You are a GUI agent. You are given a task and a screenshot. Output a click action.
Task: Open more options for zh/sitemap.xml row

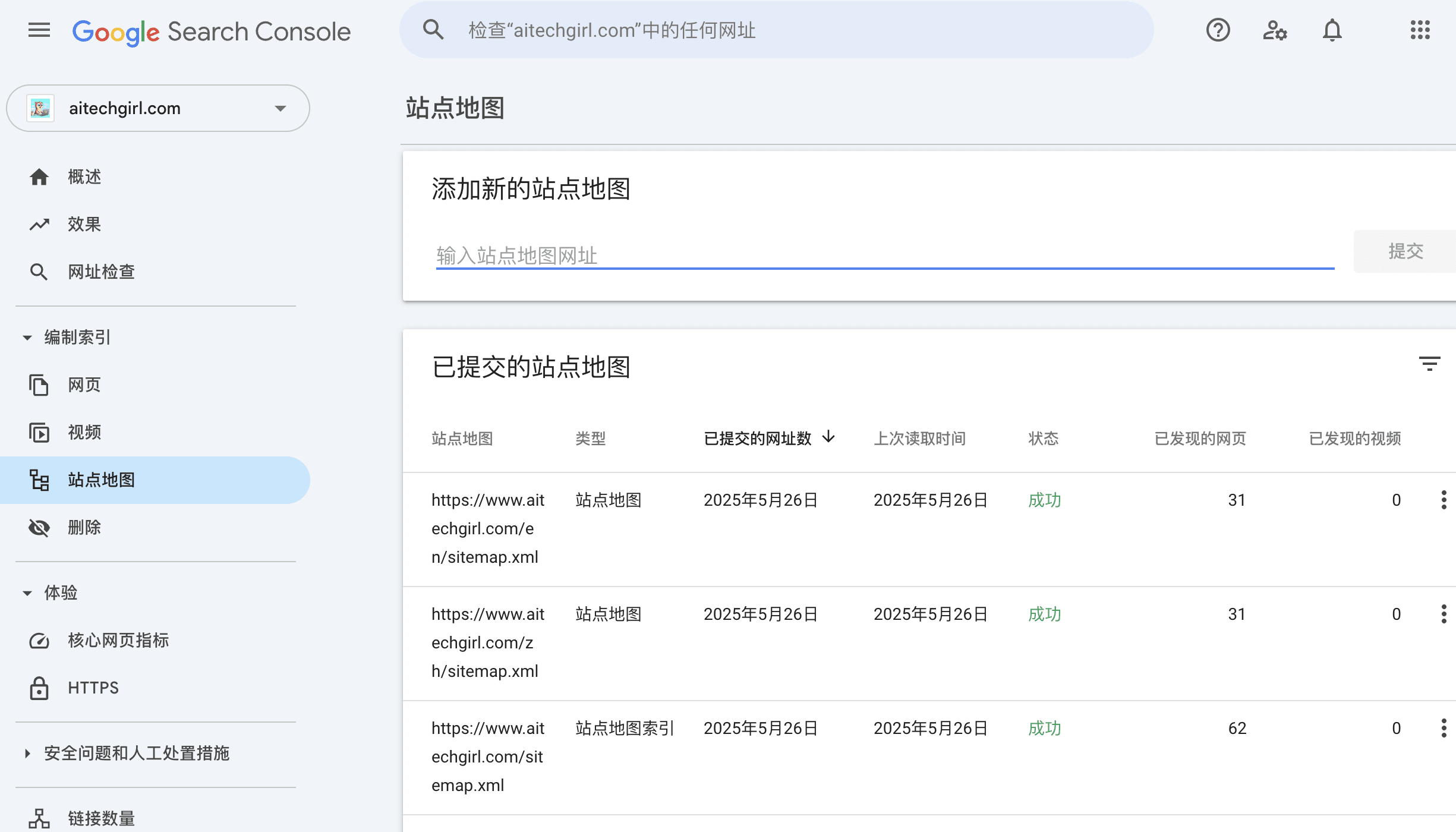(1444, 614)
